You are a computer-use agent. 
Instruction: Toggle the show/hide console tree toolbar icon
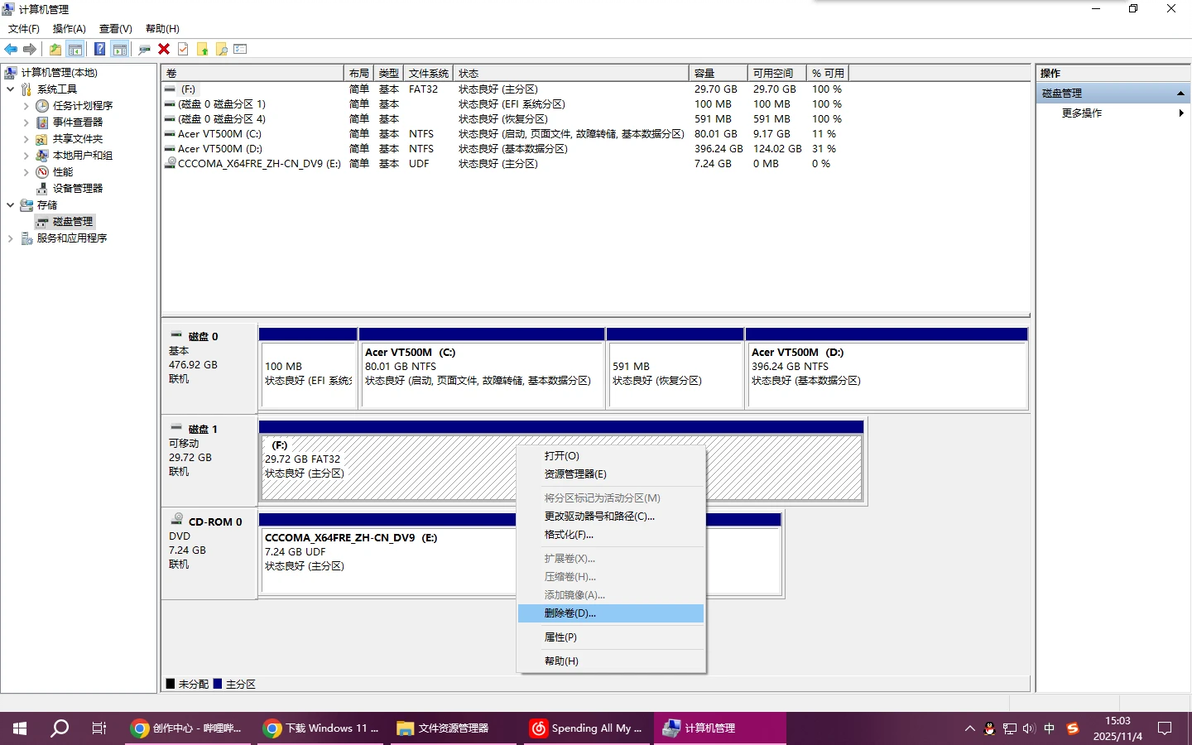pyautogui.click(x=75, y=48)
